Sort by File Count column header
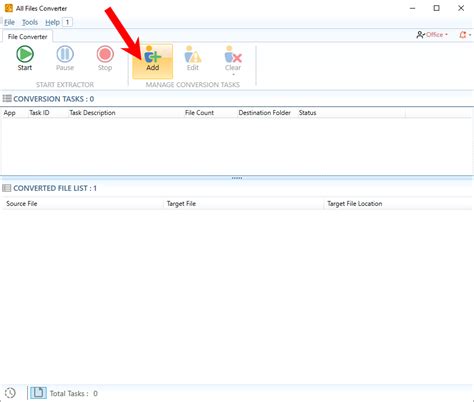 tap(199, 113)
